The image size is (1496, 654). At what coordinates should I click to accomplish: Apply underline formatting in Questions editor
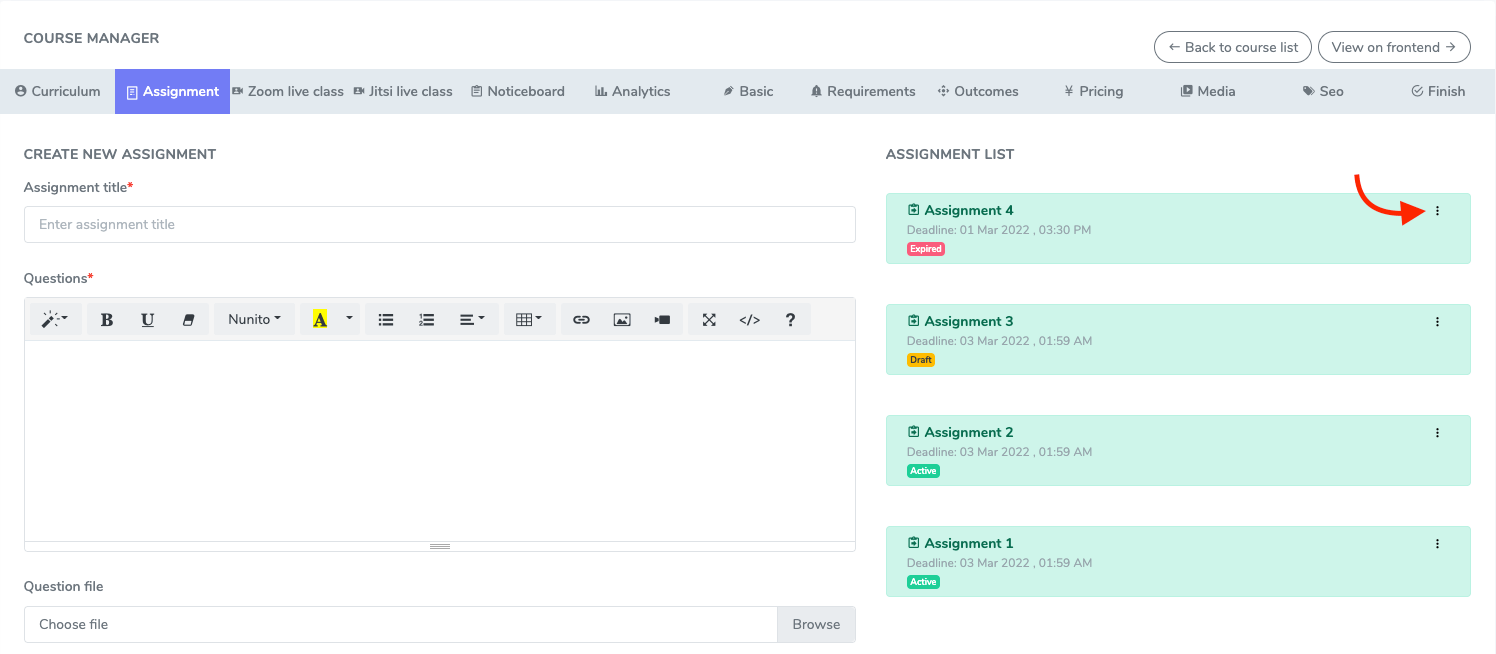coord(148,320)
